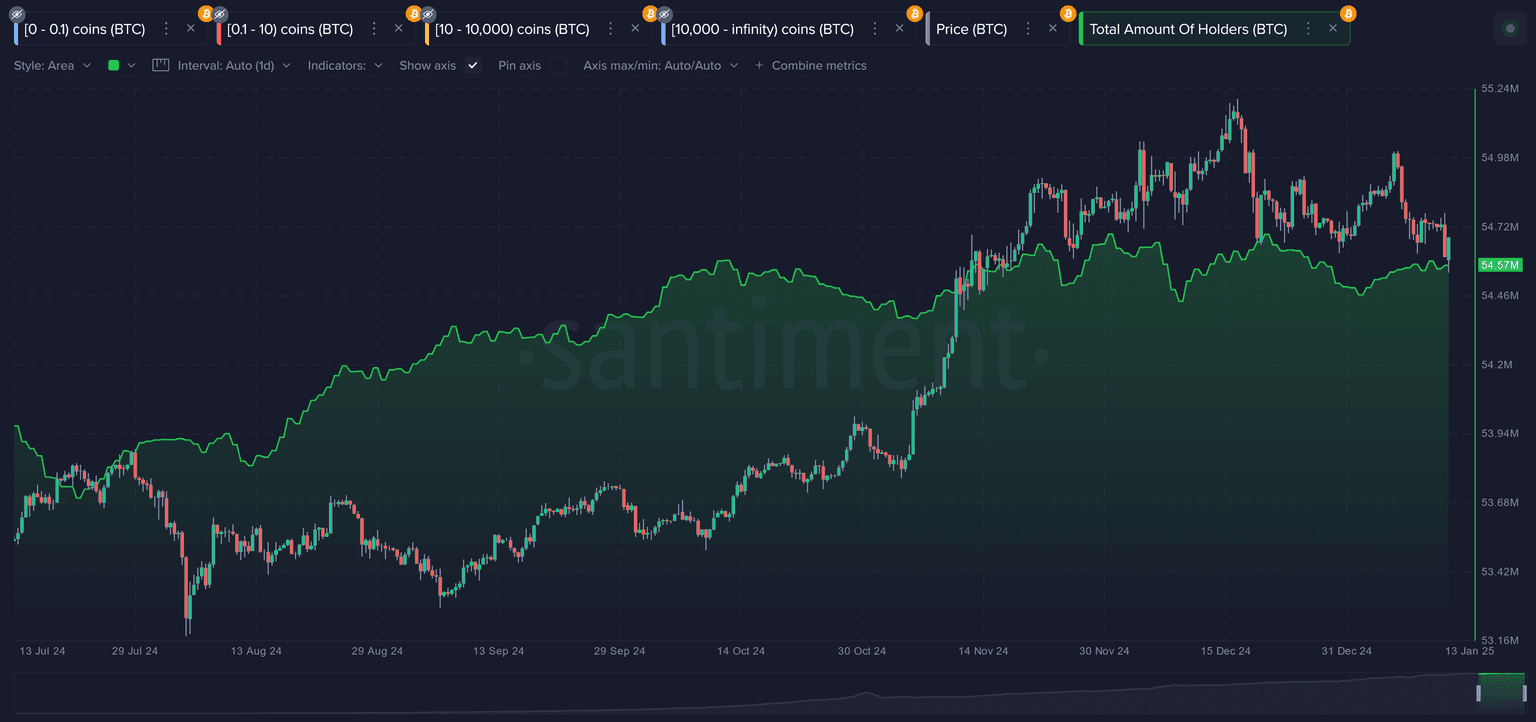Remove the Total Amount Of Holders metric
Viewport: 1536px width, 722px height.
tap(1332, 29)
